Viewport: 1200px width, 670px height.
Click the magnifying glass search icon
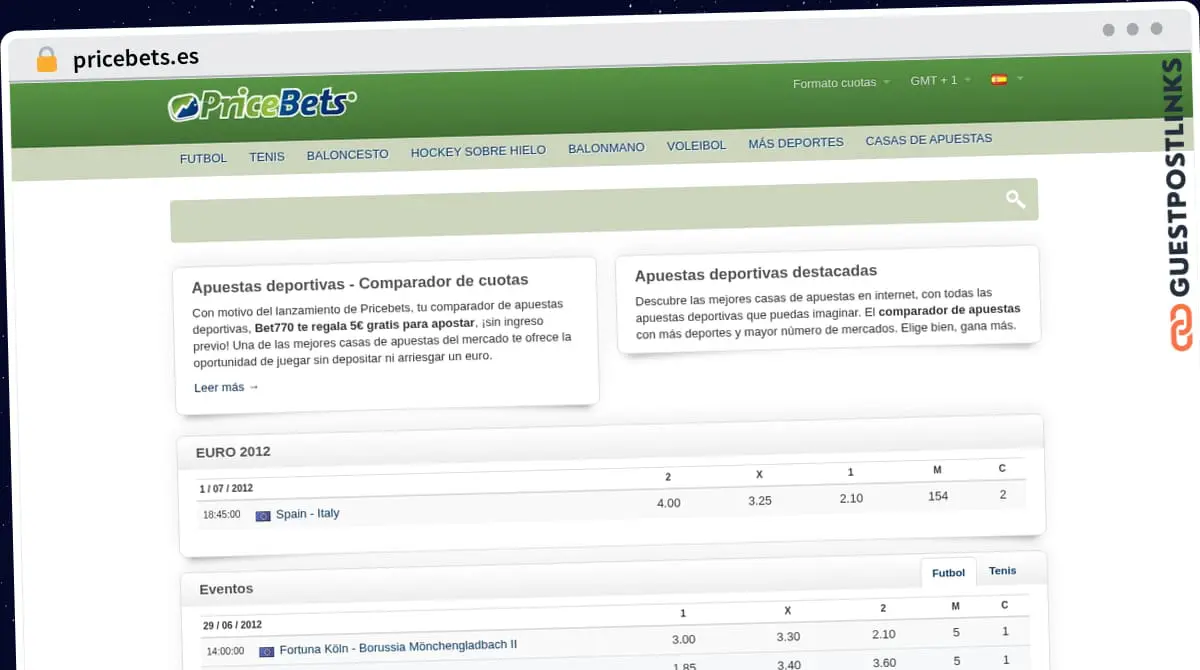(1015, 199)
